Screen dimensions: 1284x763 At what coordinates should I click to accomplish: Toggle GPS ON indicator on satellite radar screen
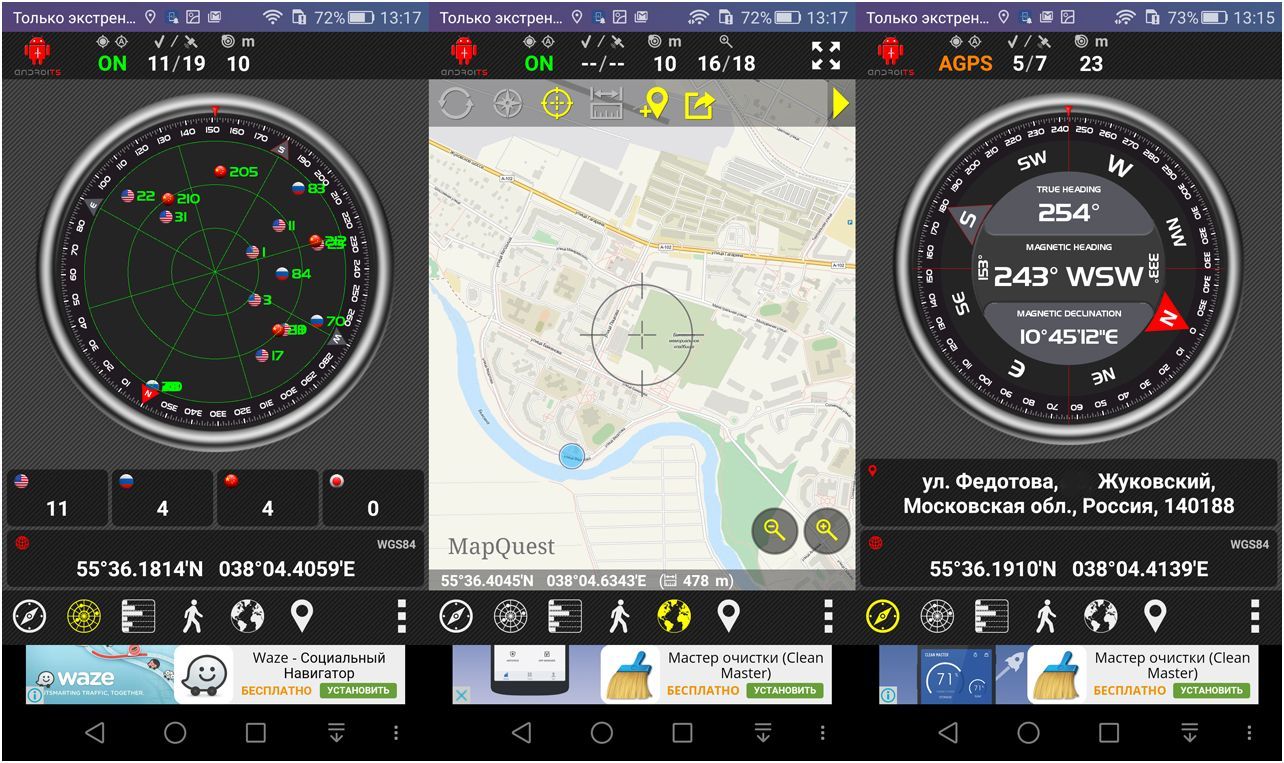click(112, 63)
